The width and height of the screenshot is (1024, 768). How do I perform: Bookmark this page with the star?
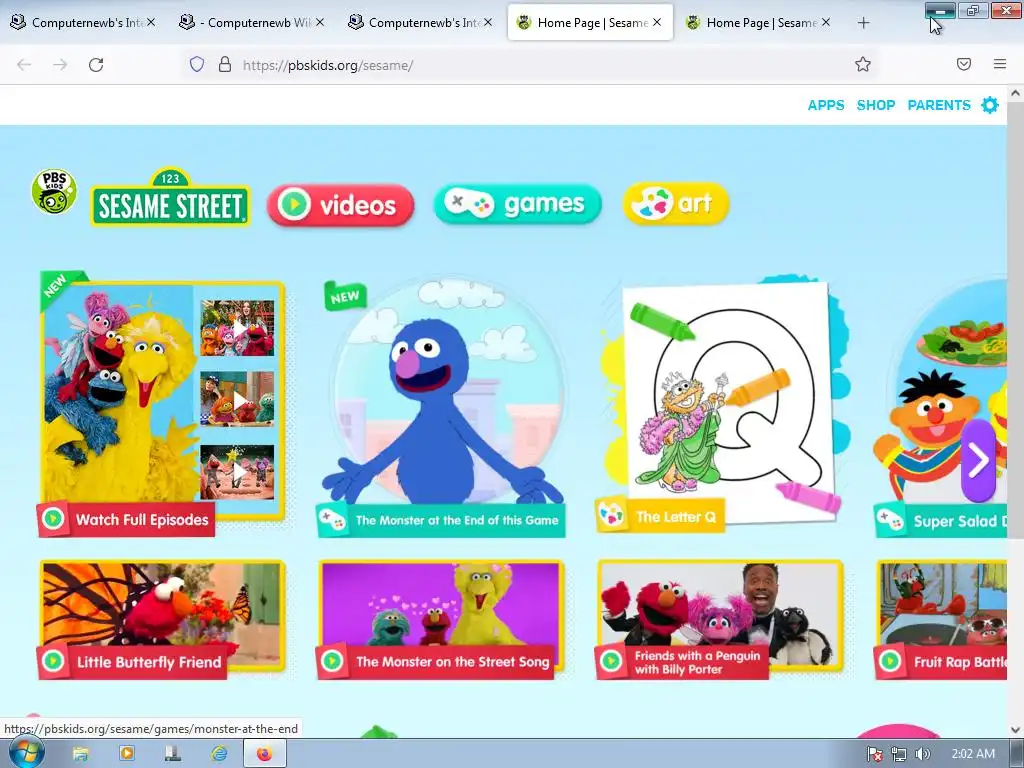(x=863, y=64)
